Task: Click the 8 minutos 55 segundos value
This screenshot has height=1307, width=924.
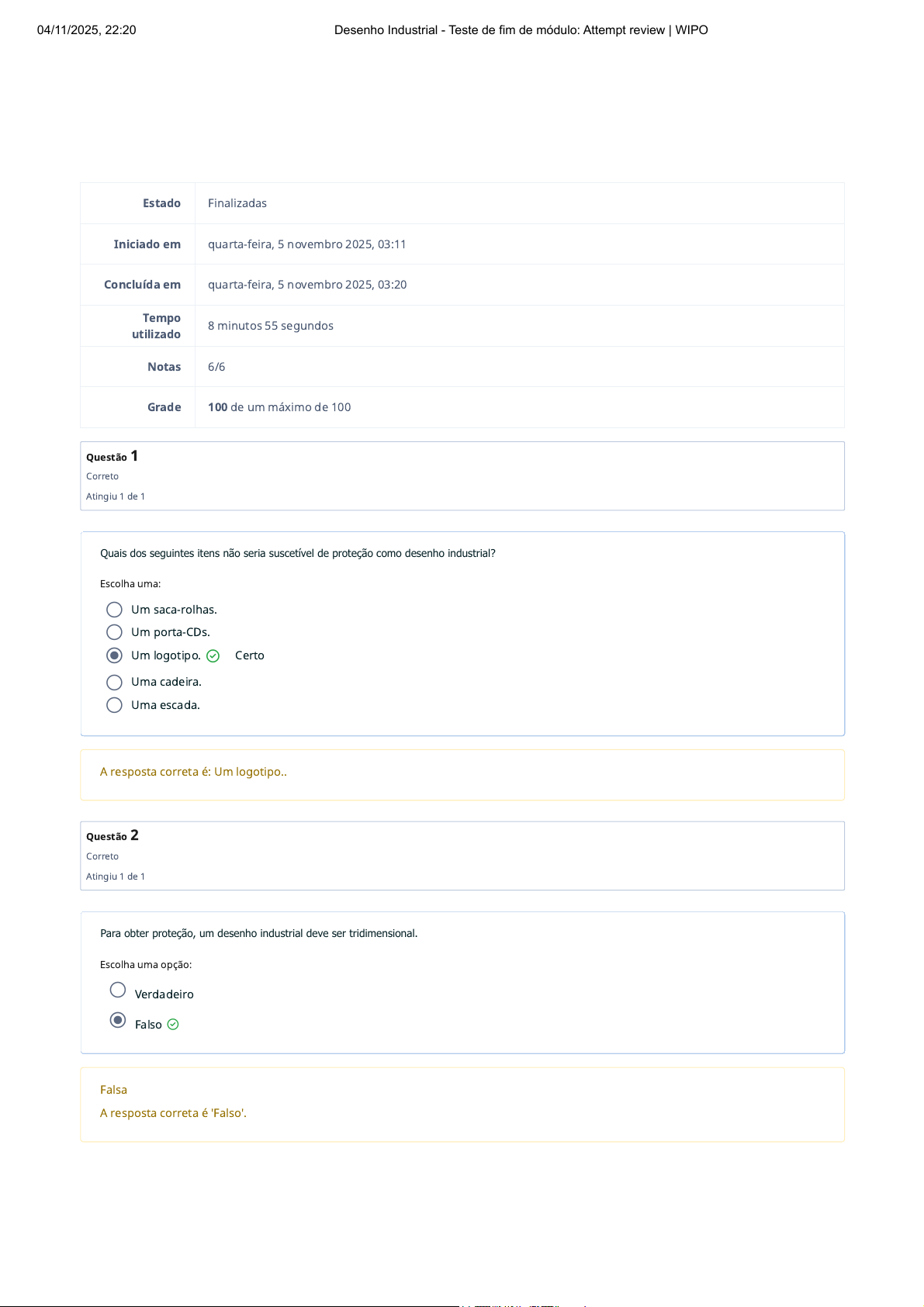Action: tap(270, 326)
